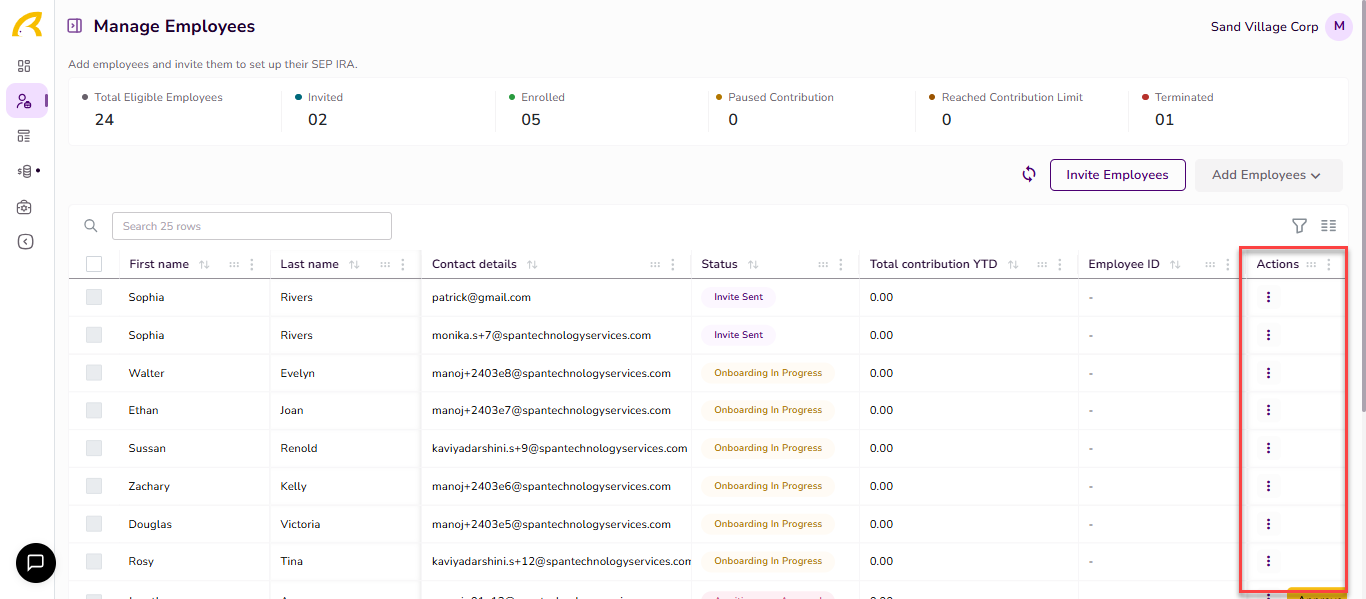This screenshot has height=599, width=1366.
Task: Open the briefcase icon in the sidebar
Action: click(24, 207)
